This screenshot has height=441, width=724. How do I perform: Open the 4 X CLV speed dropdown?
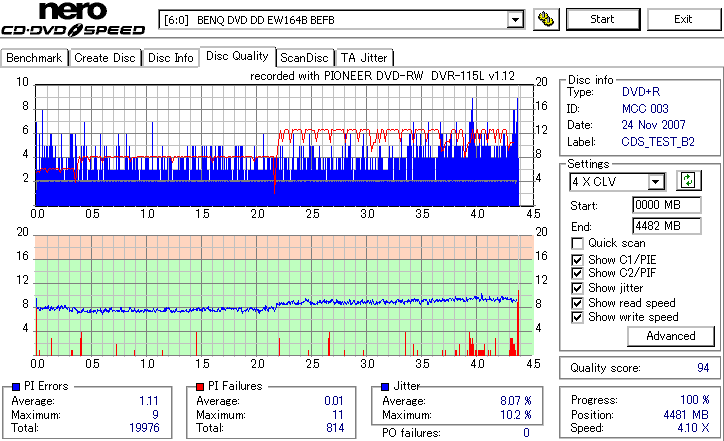tap(656, 182)
